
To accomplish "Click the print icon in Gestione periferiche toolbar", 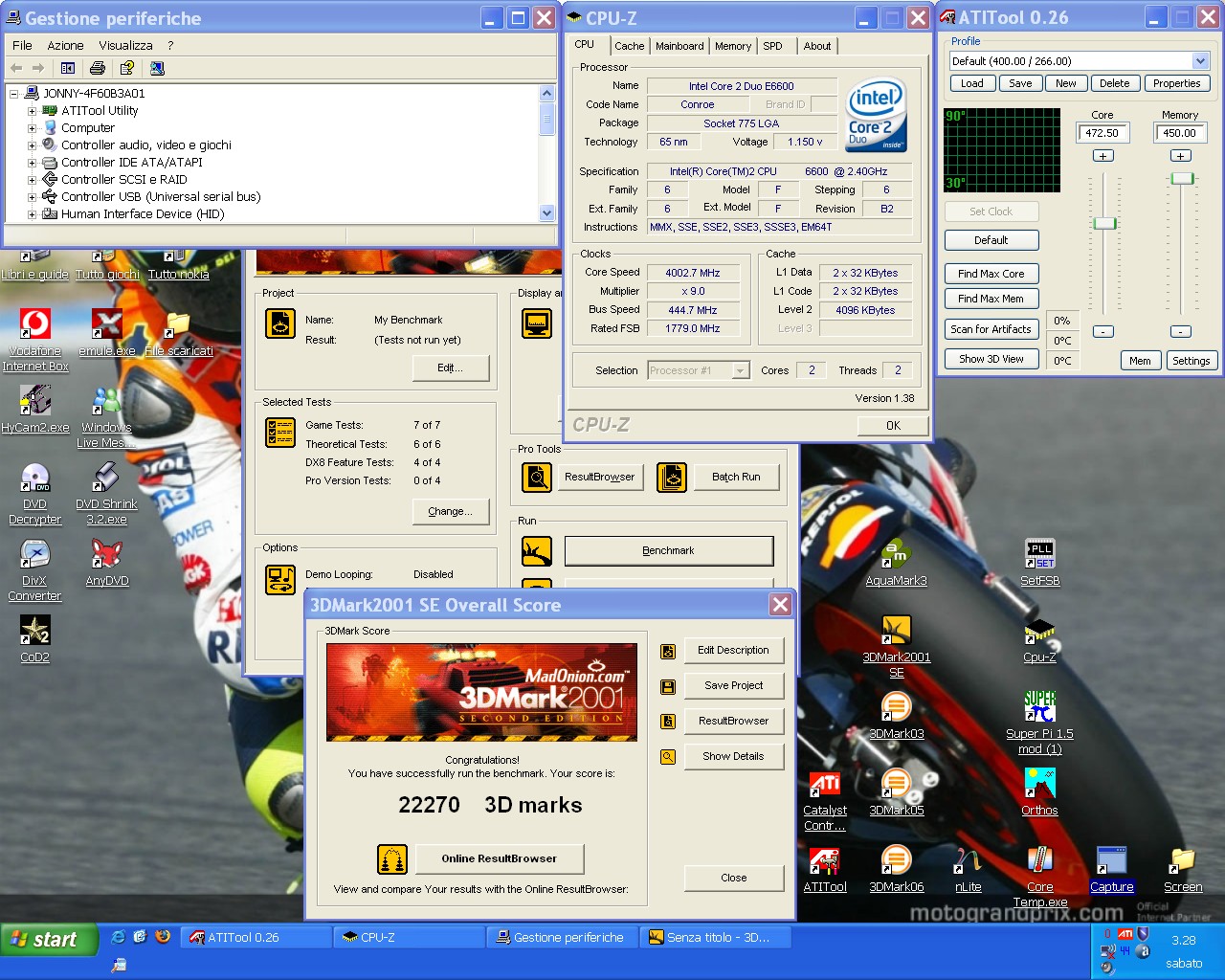I will (97, 68).
